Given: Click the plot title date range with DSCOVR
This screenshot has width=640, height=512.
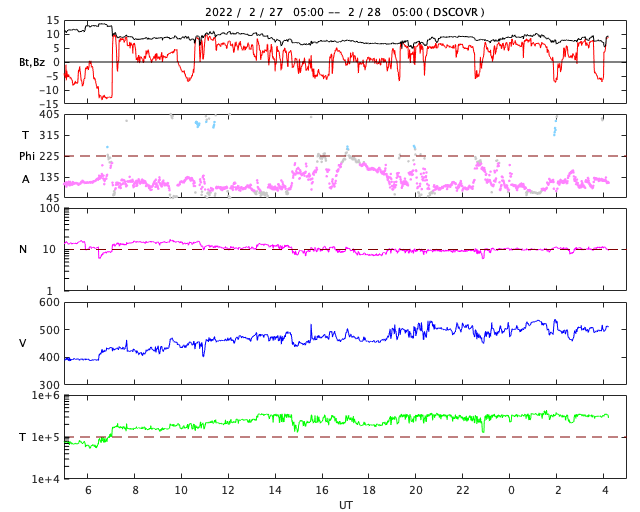Looking at the screenshot, I should click(x=344, y=12).
